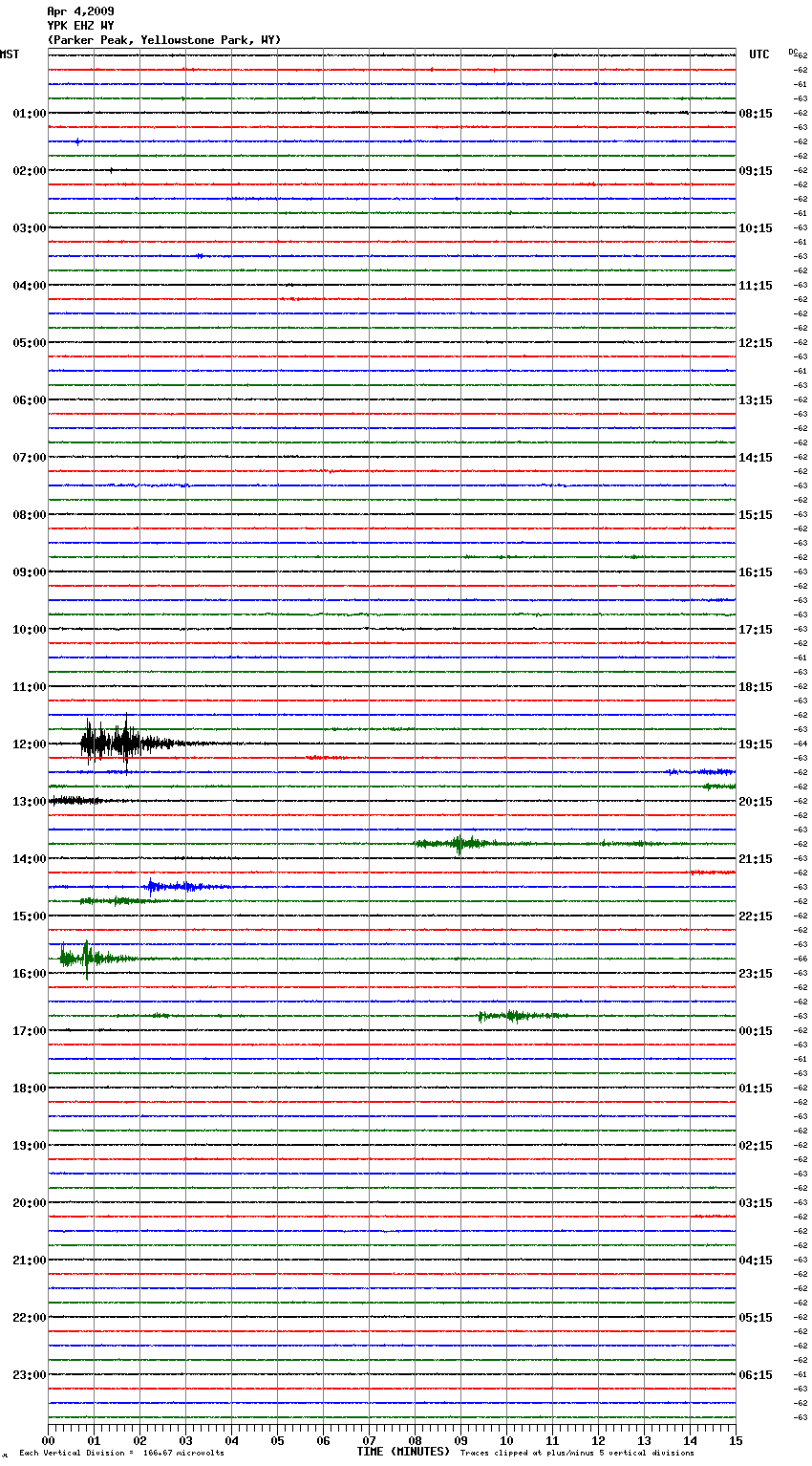
Task: Click the '04:15' UTC time label
Action: 756,1261
